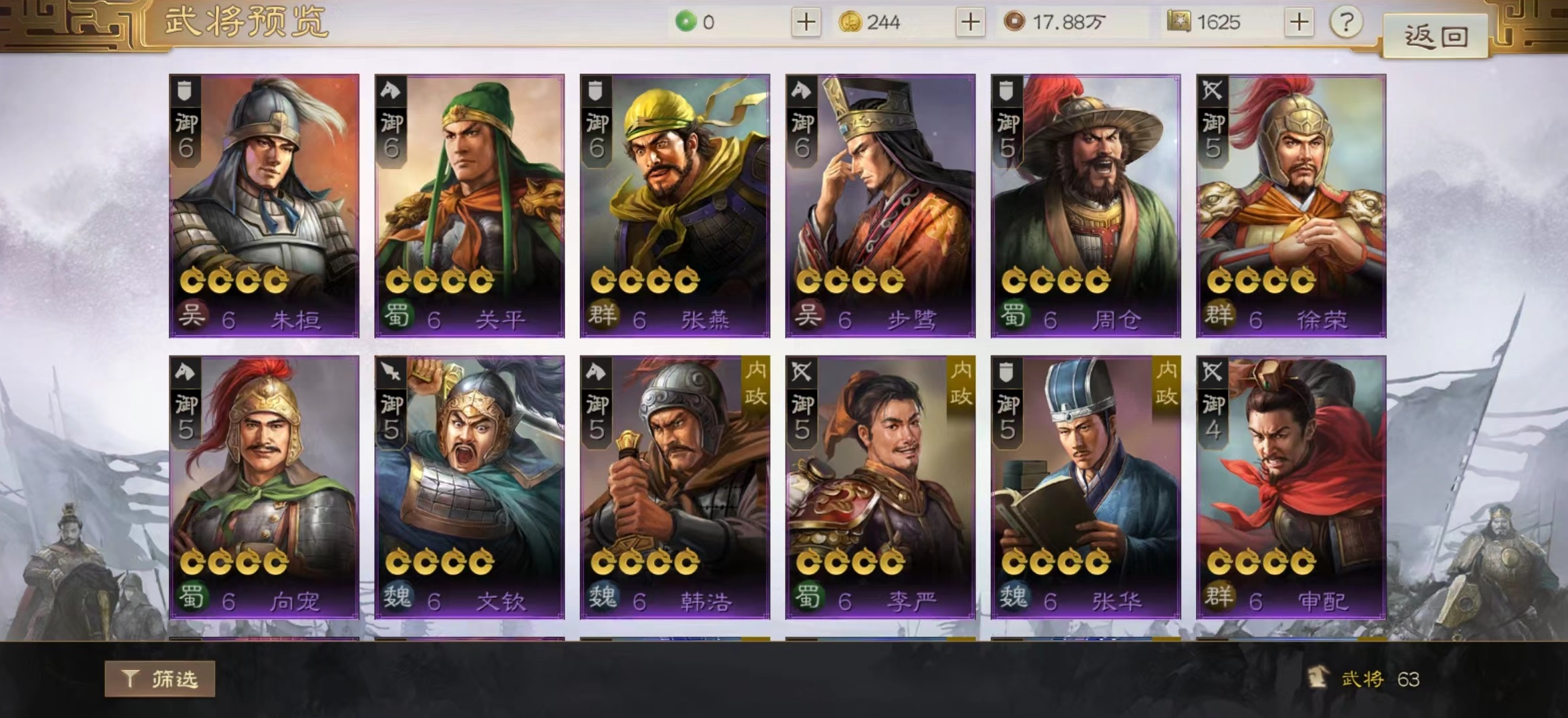Click the 武将 63 count icon
This screenshot has height=718, width=1568.
[1317, 678]
